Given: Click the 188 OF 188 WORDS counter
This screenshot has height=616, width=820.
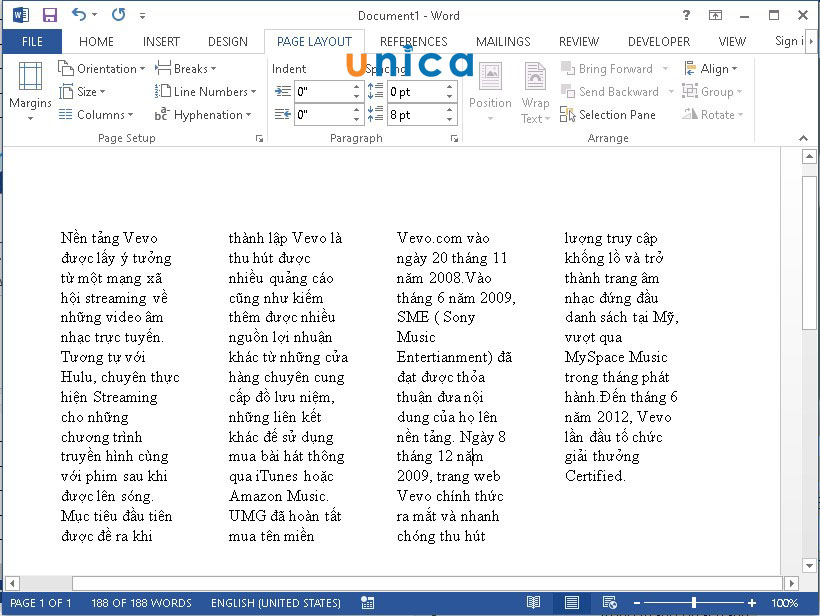Looking at the screenshot, I should click(141, 603).
